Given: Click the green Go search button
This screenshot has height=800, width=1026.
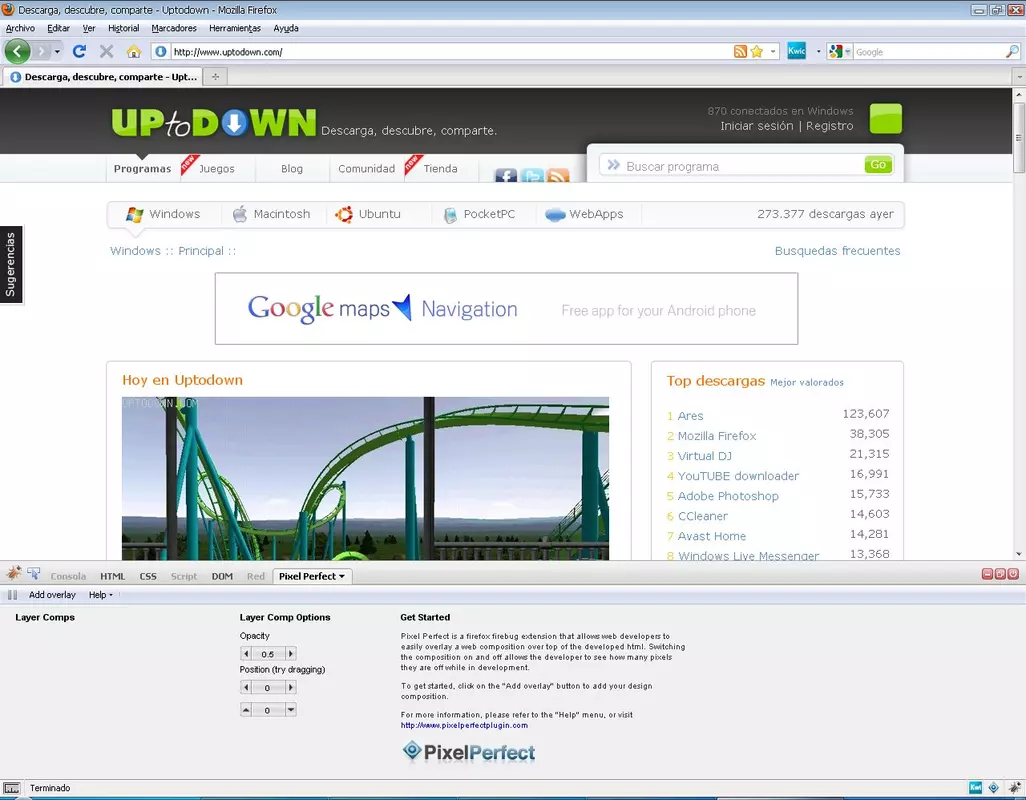Looking at the screenshot, I should [878, 165].
